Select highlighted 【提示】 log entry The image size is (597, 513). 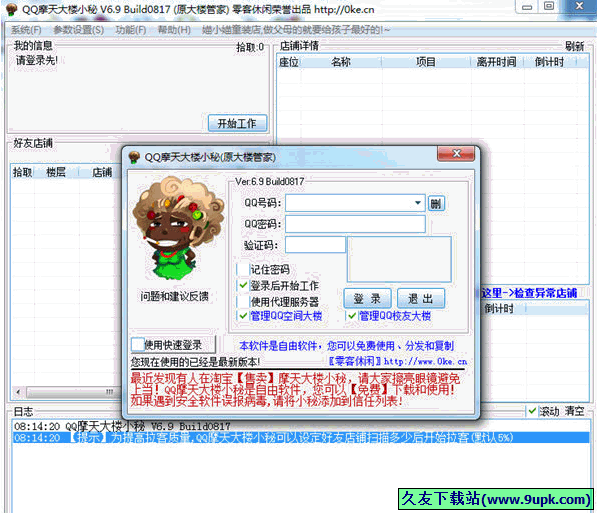click(300, 438)
